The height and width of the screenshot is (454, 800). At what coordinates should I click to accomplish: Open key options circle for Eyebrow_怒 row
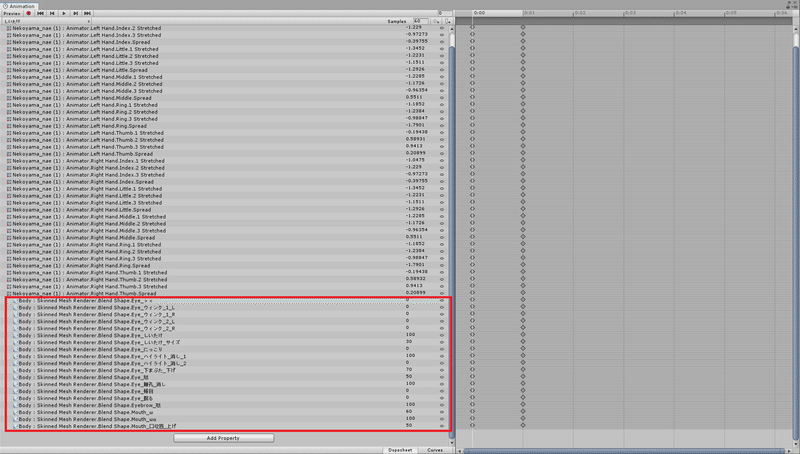pyautogui.click(x=442, y=405)
